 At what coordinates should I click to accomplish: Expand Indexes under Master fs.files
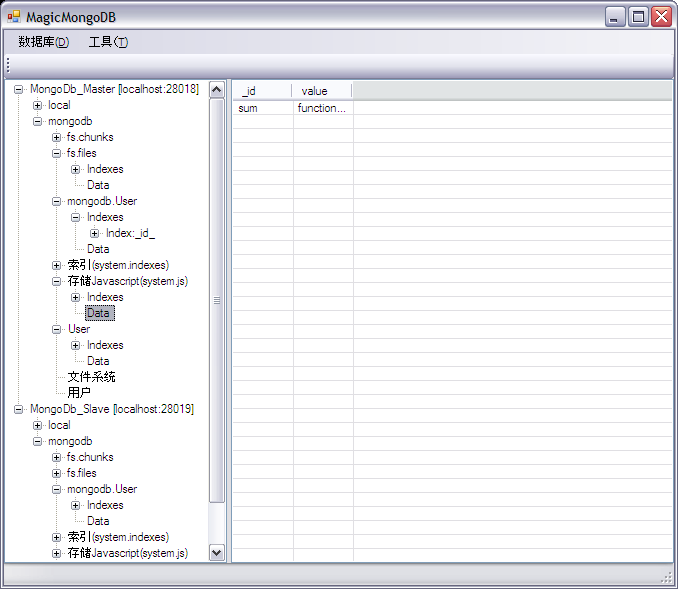[75, 170]
